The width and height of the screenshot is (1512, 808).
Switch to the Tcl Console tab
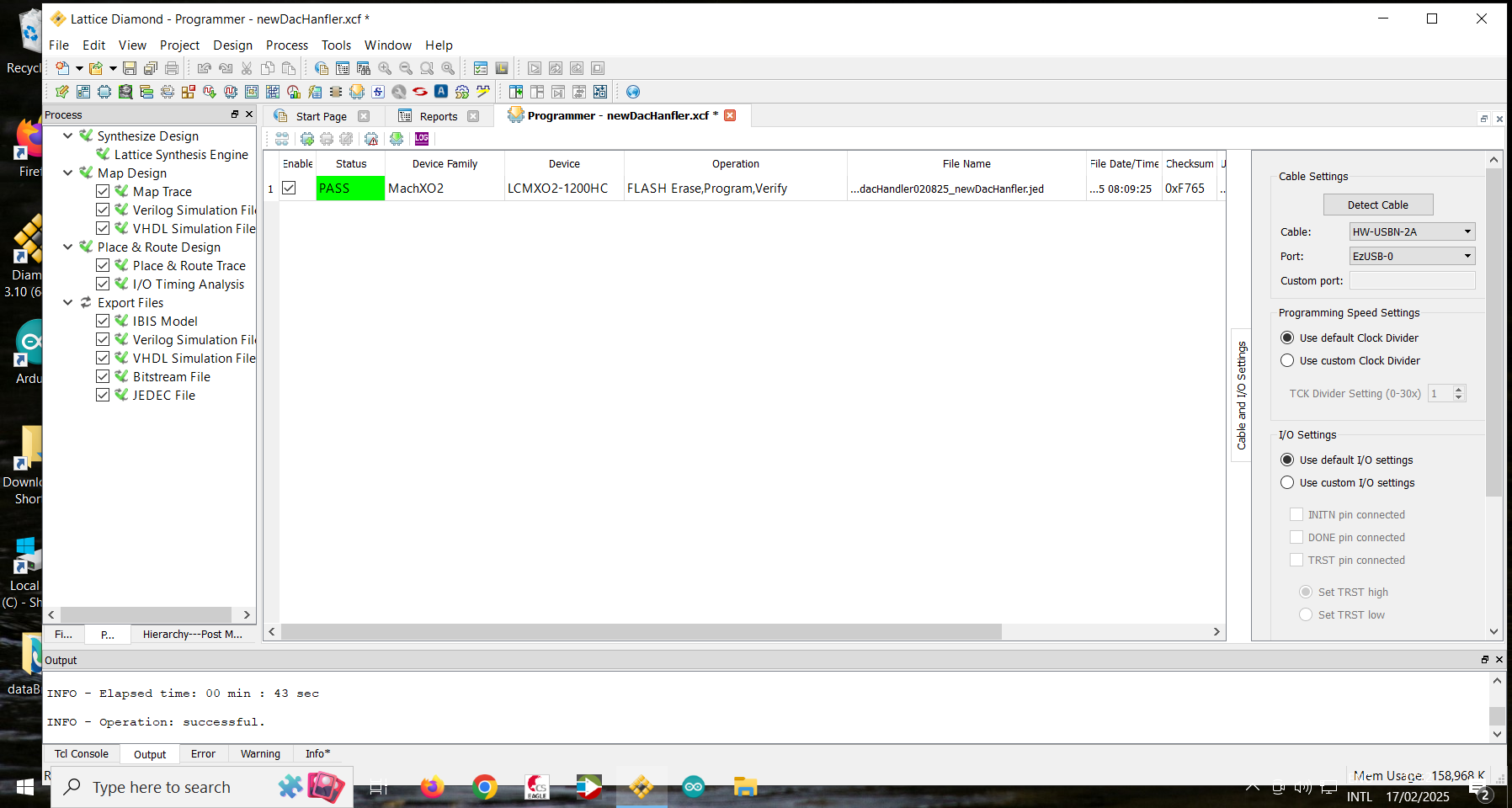82,754
